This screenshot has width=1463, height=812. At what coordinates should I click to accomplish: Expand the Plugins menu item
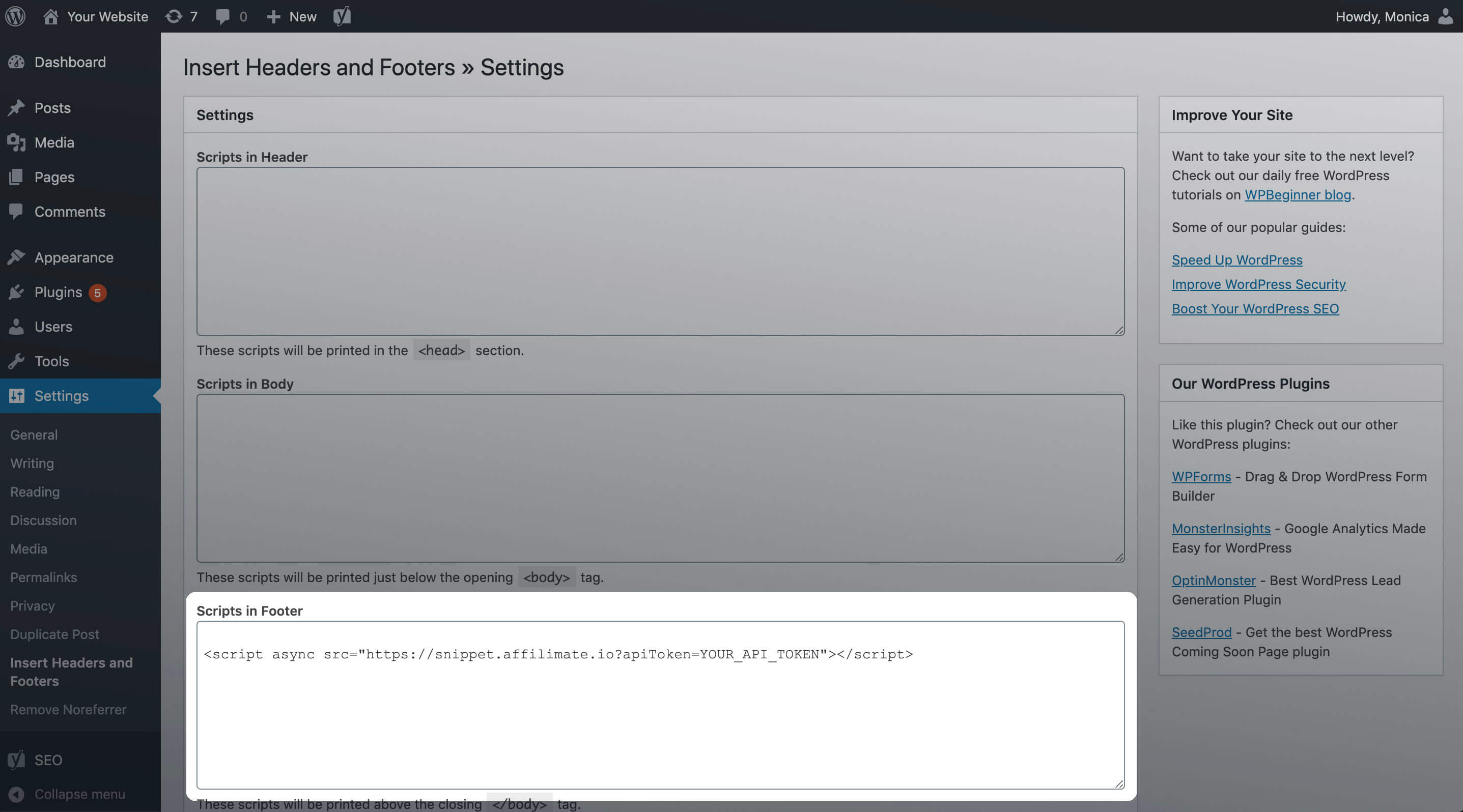[x=58, y=292]
